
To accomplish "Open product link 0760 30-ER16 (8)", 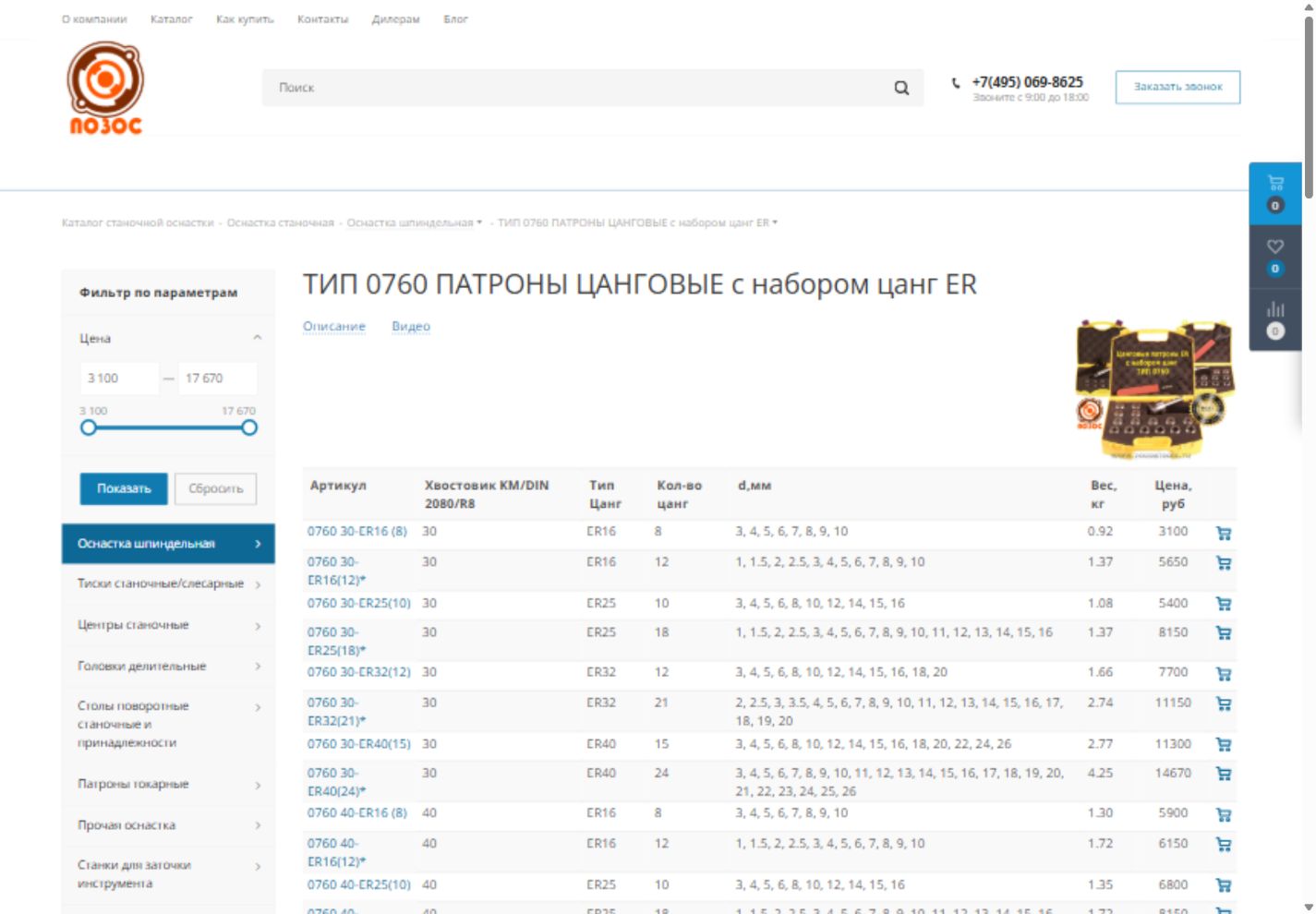I will click(357, 532).
